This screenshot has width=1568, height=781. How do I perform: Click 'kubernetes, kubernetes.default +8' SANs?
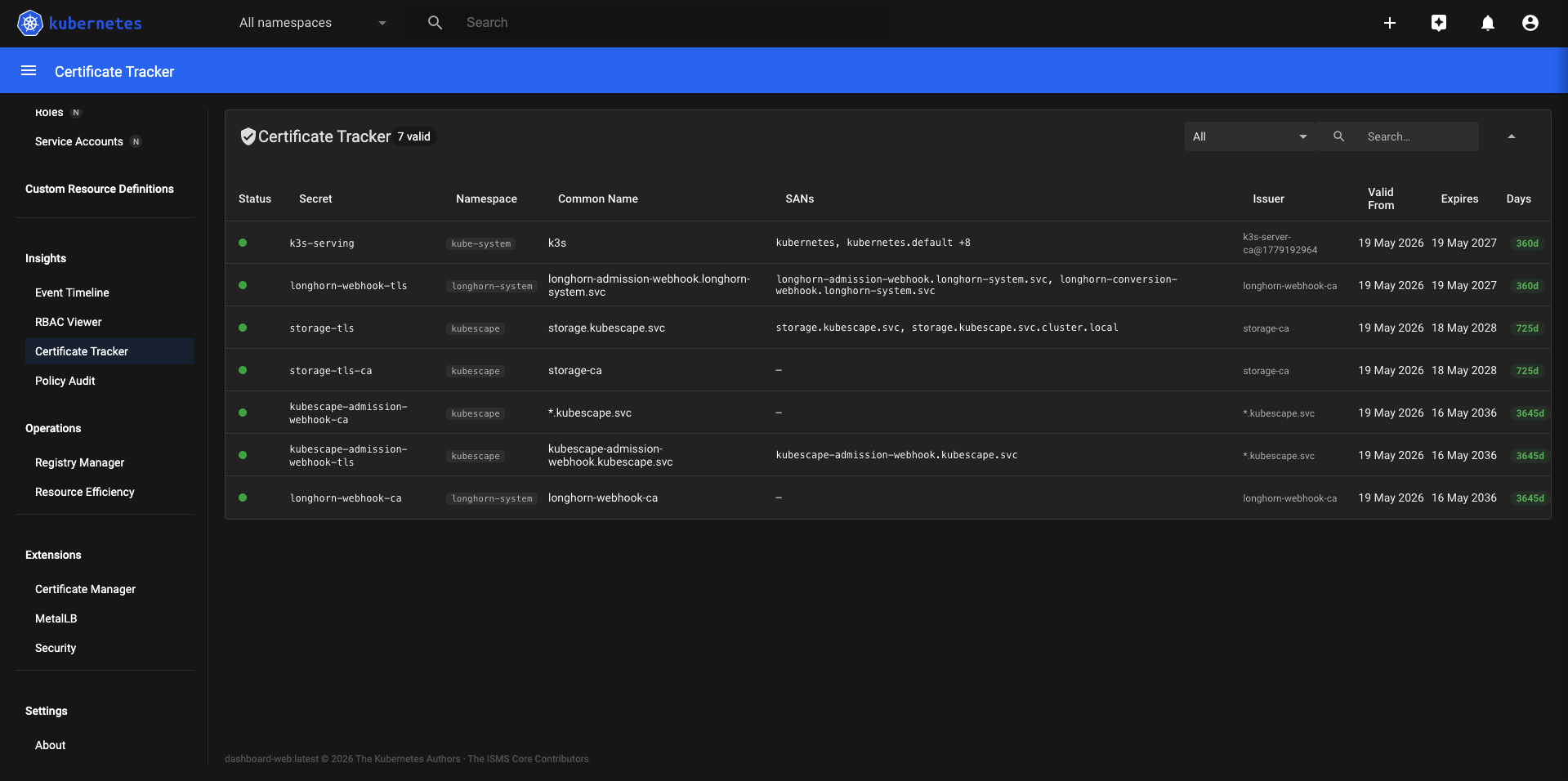pos(873,243)
